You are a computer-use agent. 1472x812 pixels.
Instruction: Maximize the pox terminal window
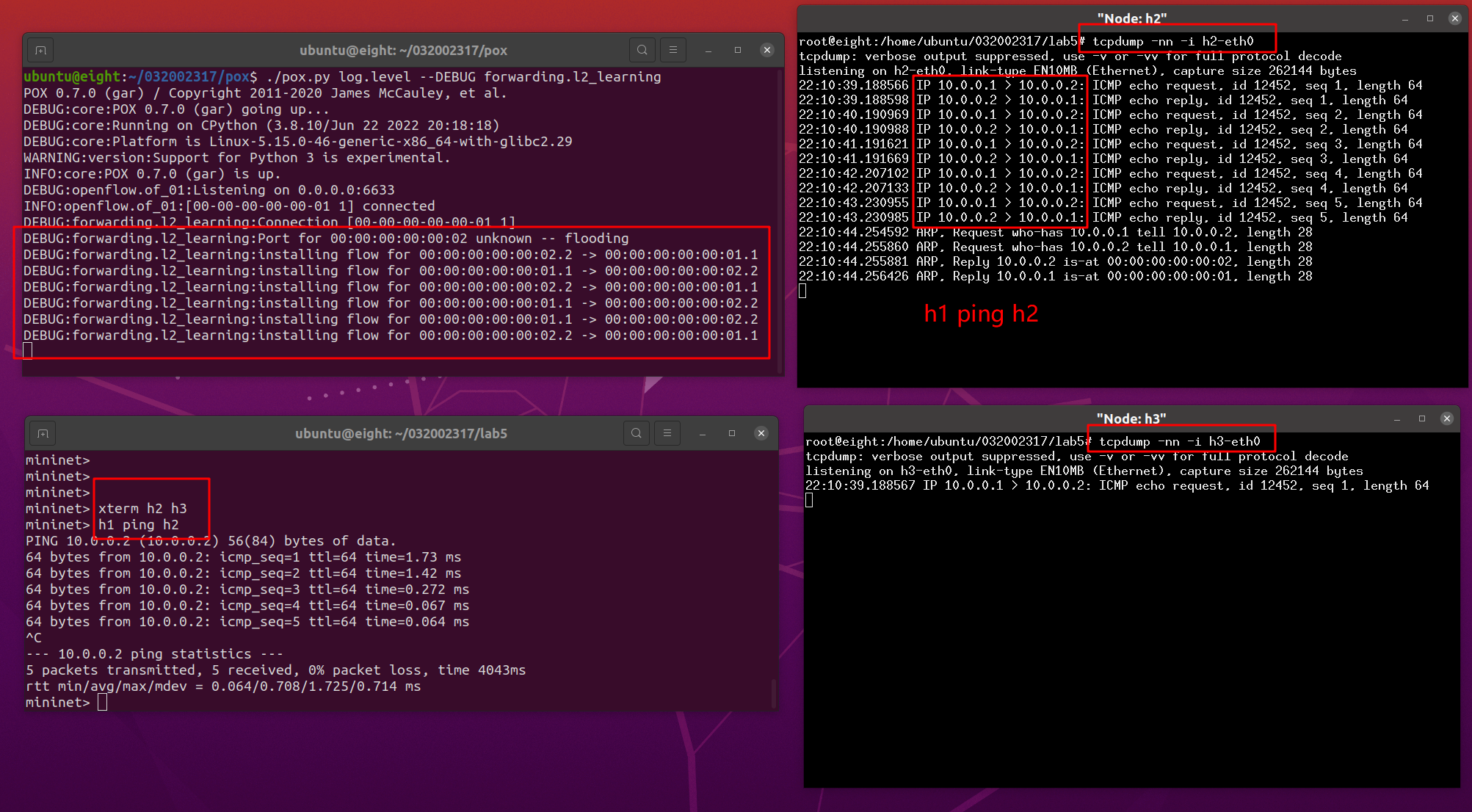(738, 50)
